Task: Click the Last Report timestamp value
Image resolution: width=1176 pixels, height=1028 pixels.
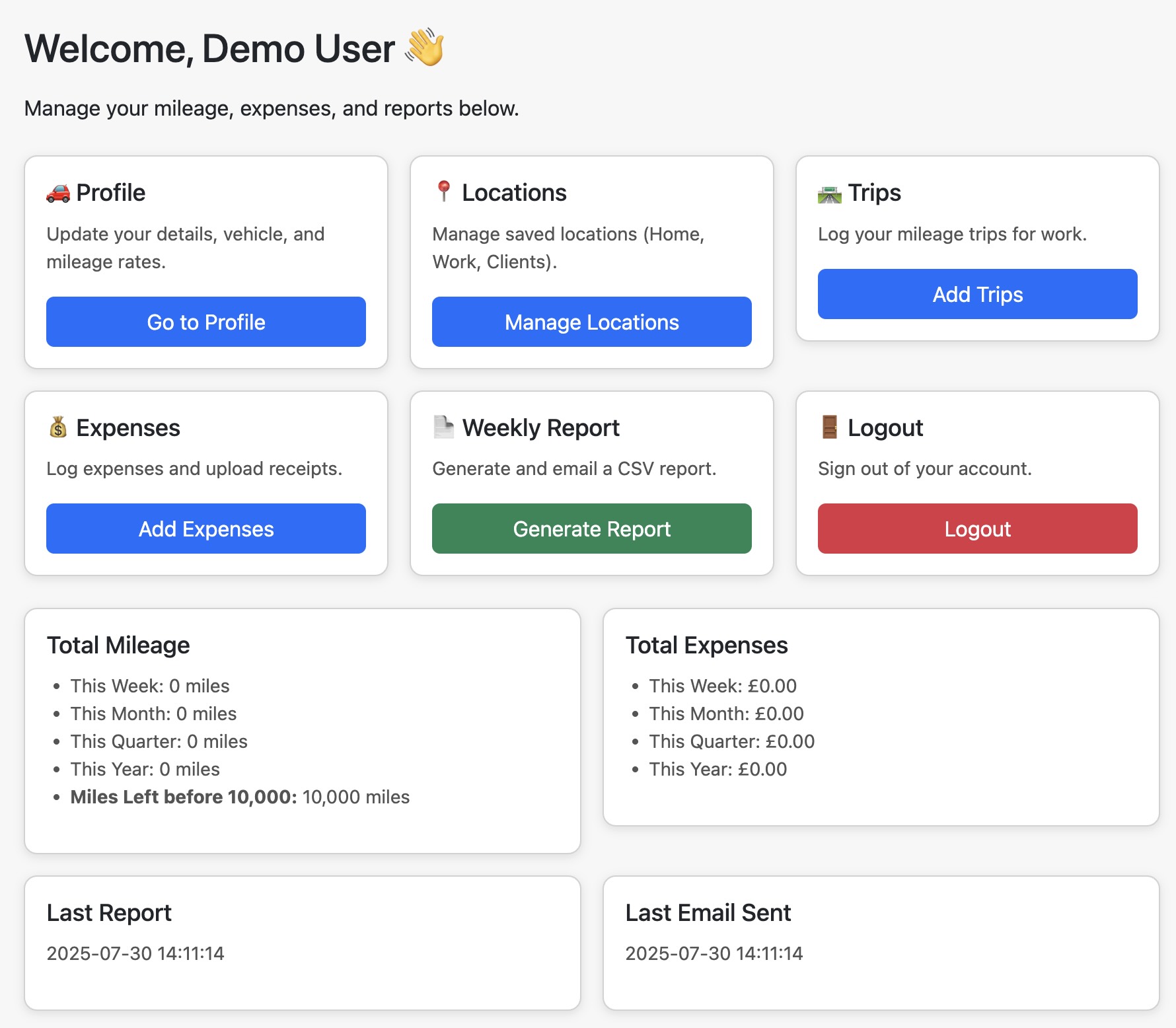Action: [135, 953]
